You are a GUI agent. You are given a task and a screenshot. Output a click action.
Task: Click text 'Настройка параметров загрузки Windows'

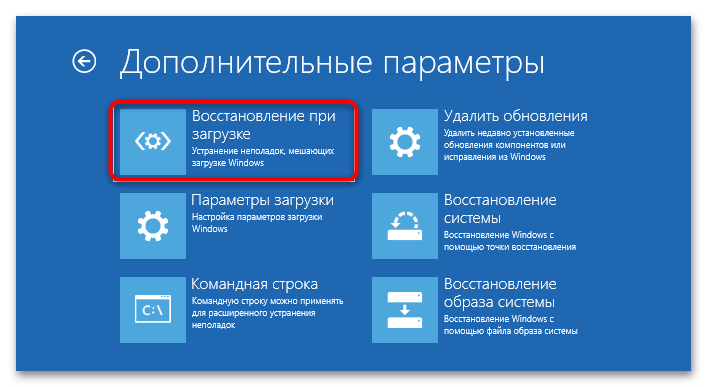coord(257,223)
